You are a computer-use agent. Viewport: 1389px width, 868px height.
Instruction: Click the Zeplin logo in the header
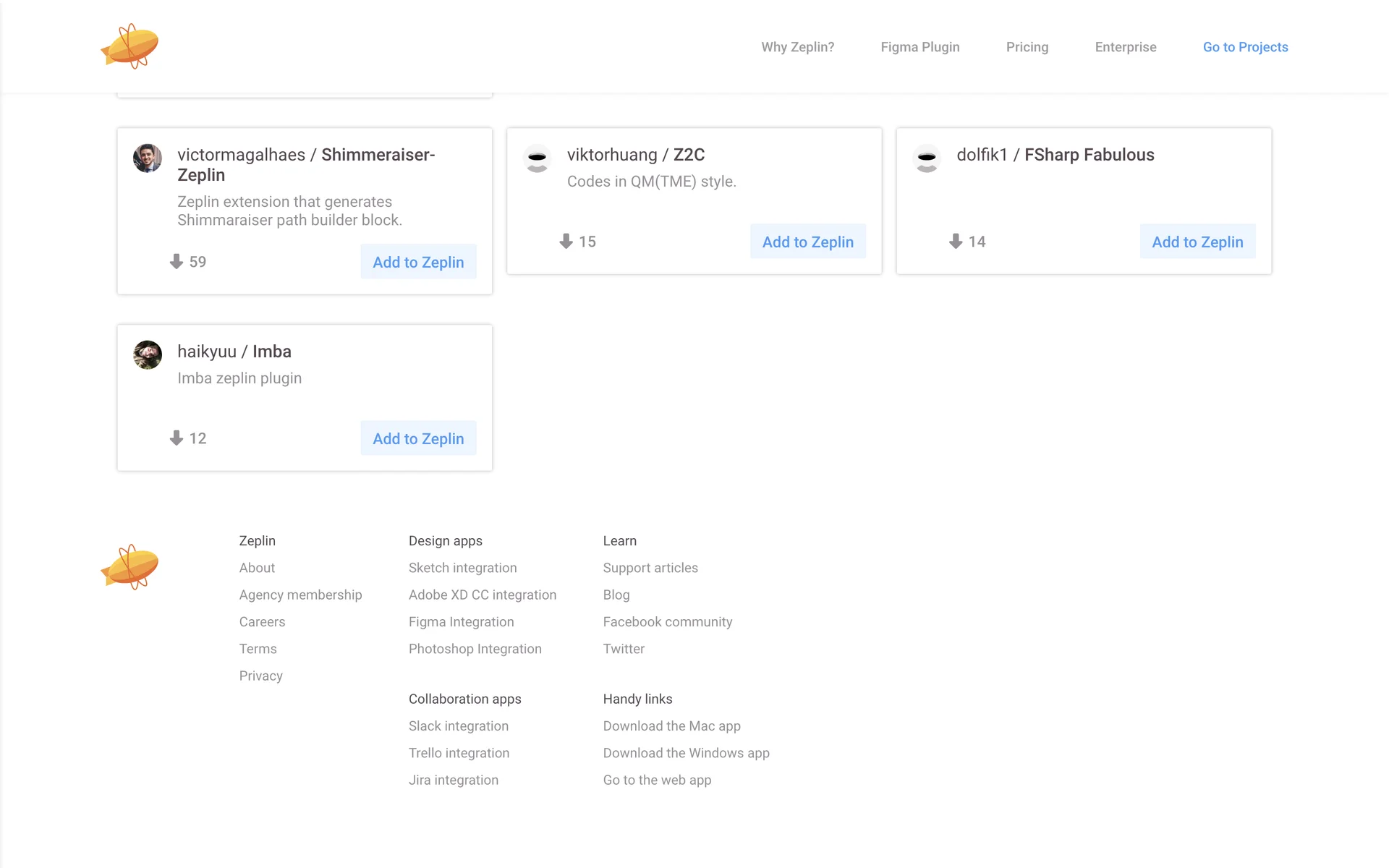(x=129, y=46)
